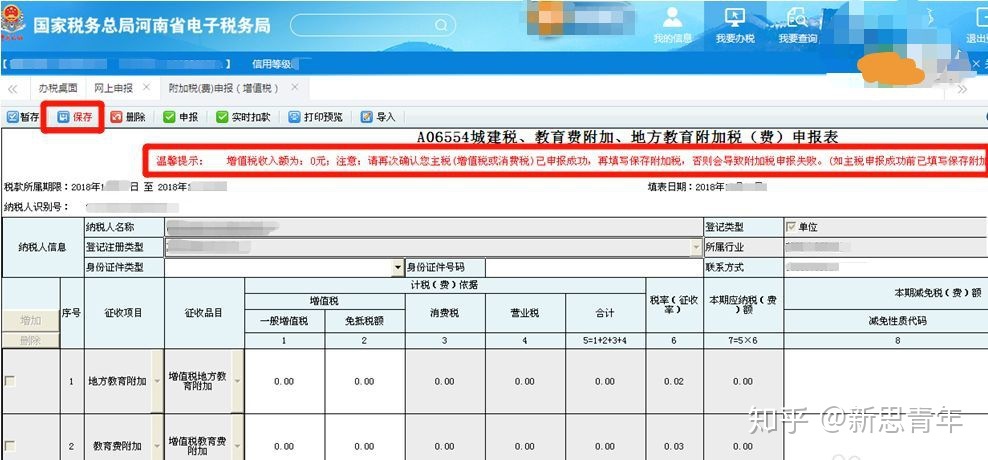The image size is (988, 460).
Task: Open 我要办税 (tax handling) in the header
Action: 735,24
